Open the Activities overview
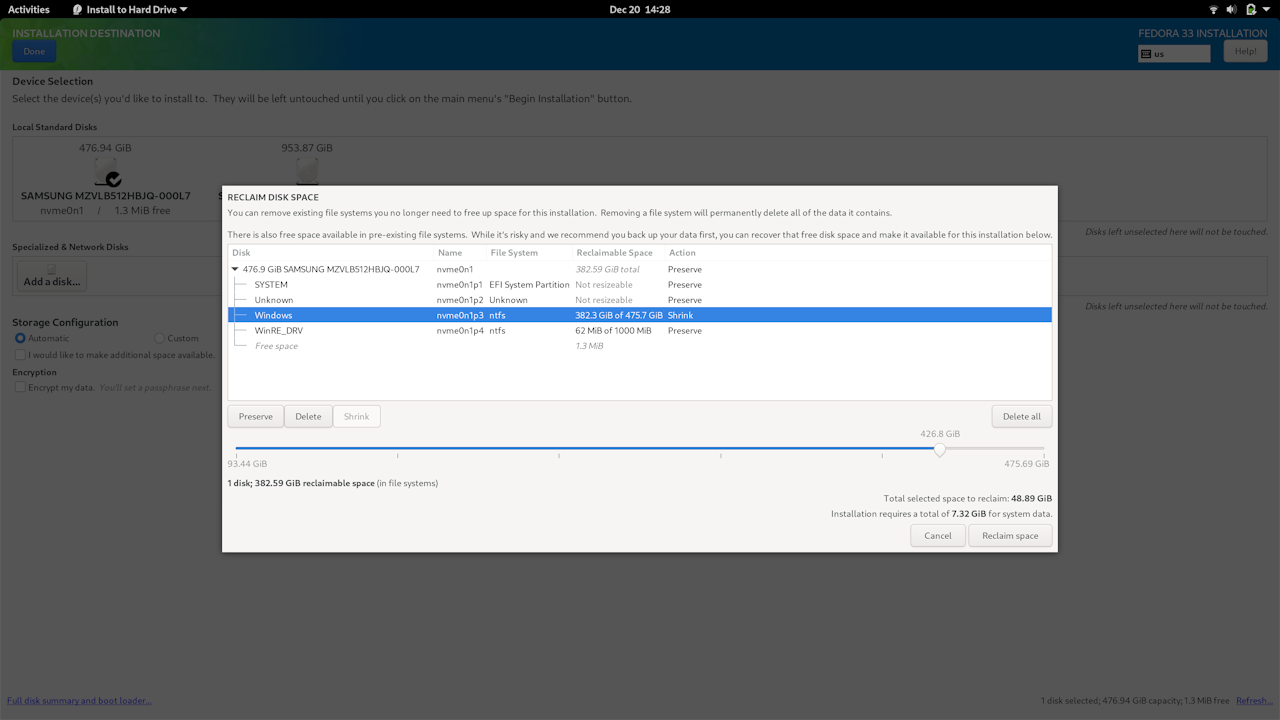This screenshot has width=1280, height=720. tap(29, 9)
